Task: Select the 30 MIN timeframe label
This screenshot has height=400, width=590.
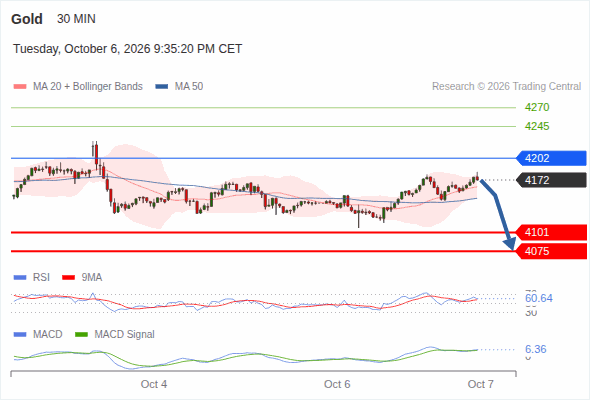Action: 76,19
